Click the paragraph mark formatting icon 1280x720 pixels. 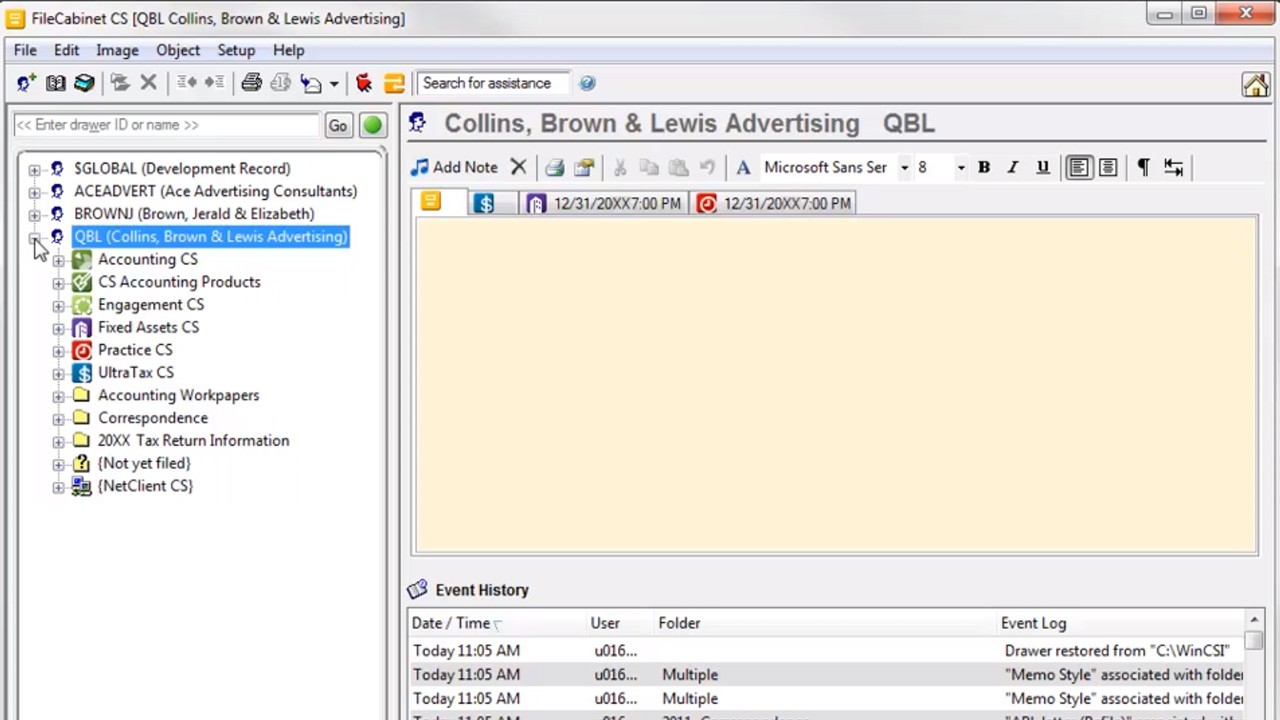tap(1143, 167)
